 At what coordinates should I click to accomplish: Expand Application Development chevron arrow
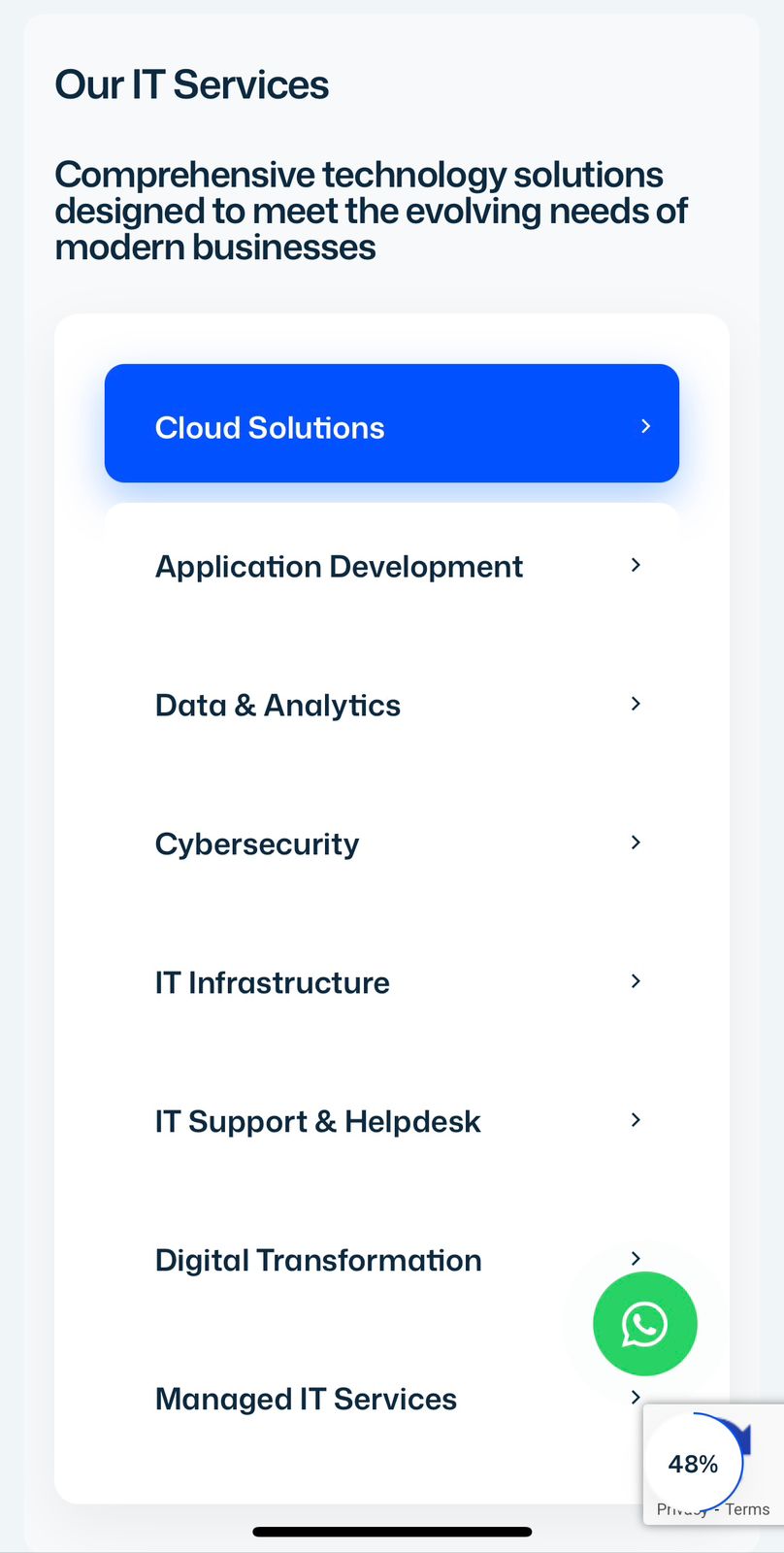pyautogui.click(x=636, y=565)
